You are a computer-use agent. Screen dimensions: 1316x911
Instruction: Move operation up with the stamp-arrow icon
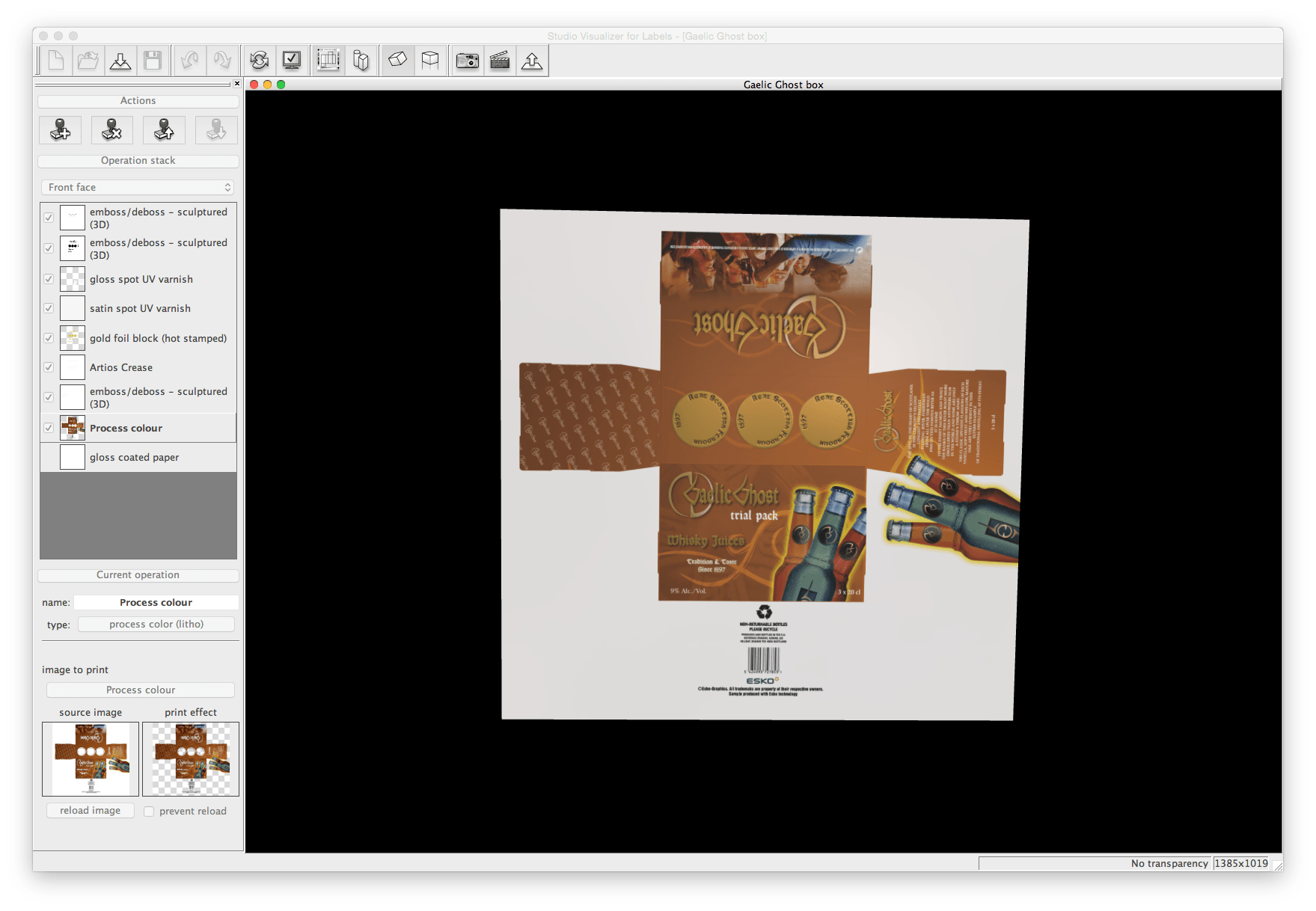(x=164, y=130)
